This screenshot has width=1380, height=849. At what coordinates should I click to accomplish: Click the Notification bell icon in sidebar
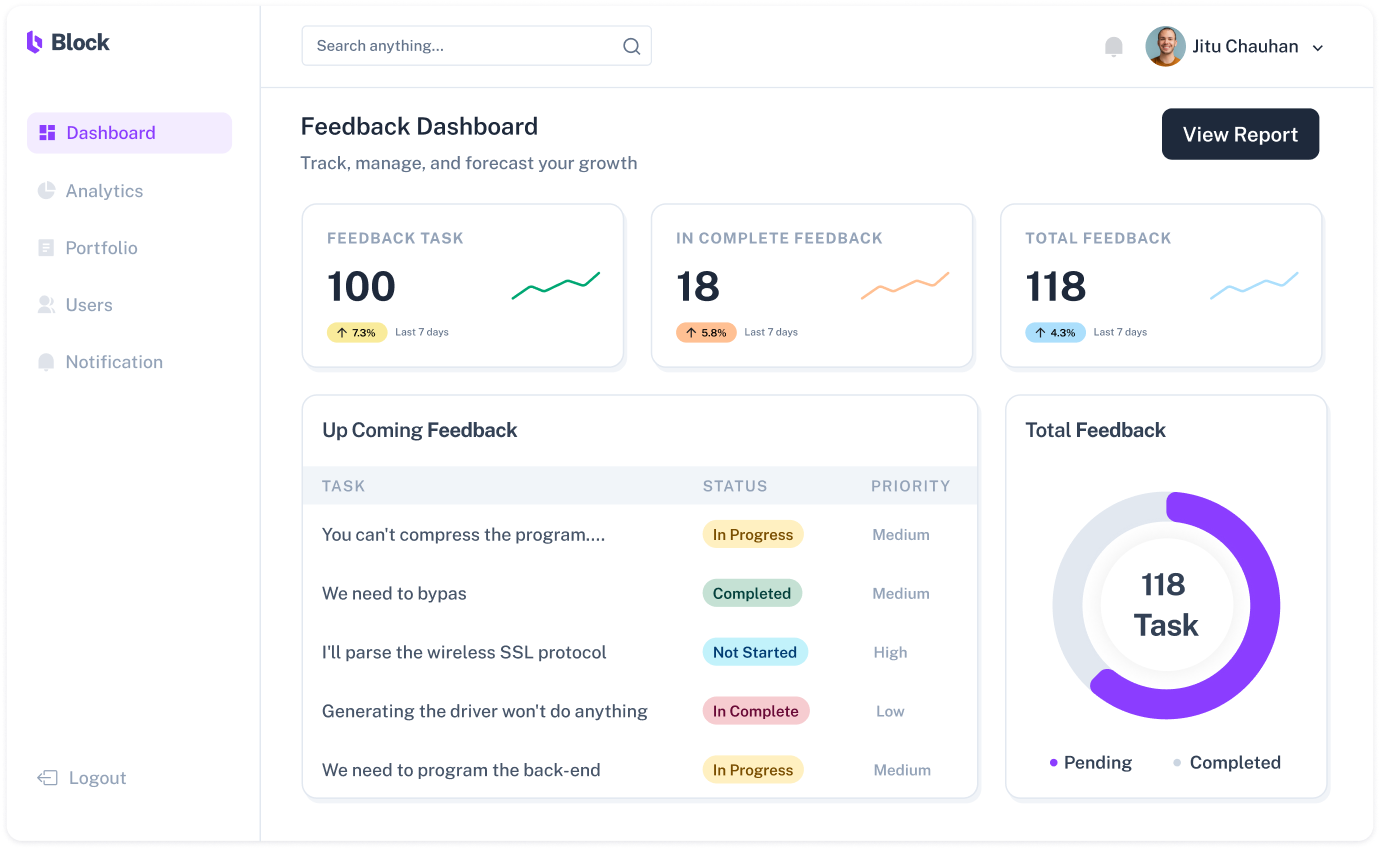tap(46, 362)
